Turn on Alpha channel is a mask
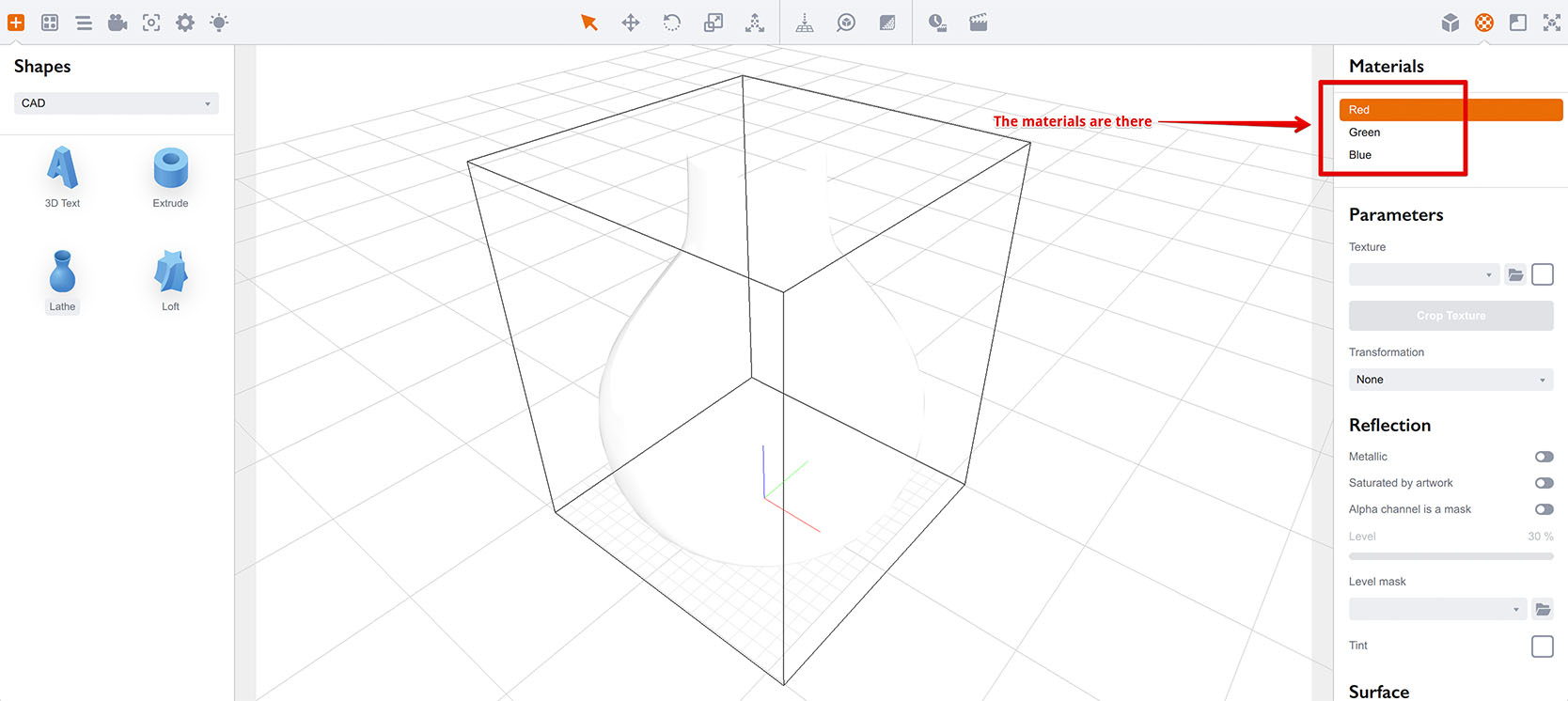The height and width of the screenshot is (701, 1568). [x=1544, y=509]
